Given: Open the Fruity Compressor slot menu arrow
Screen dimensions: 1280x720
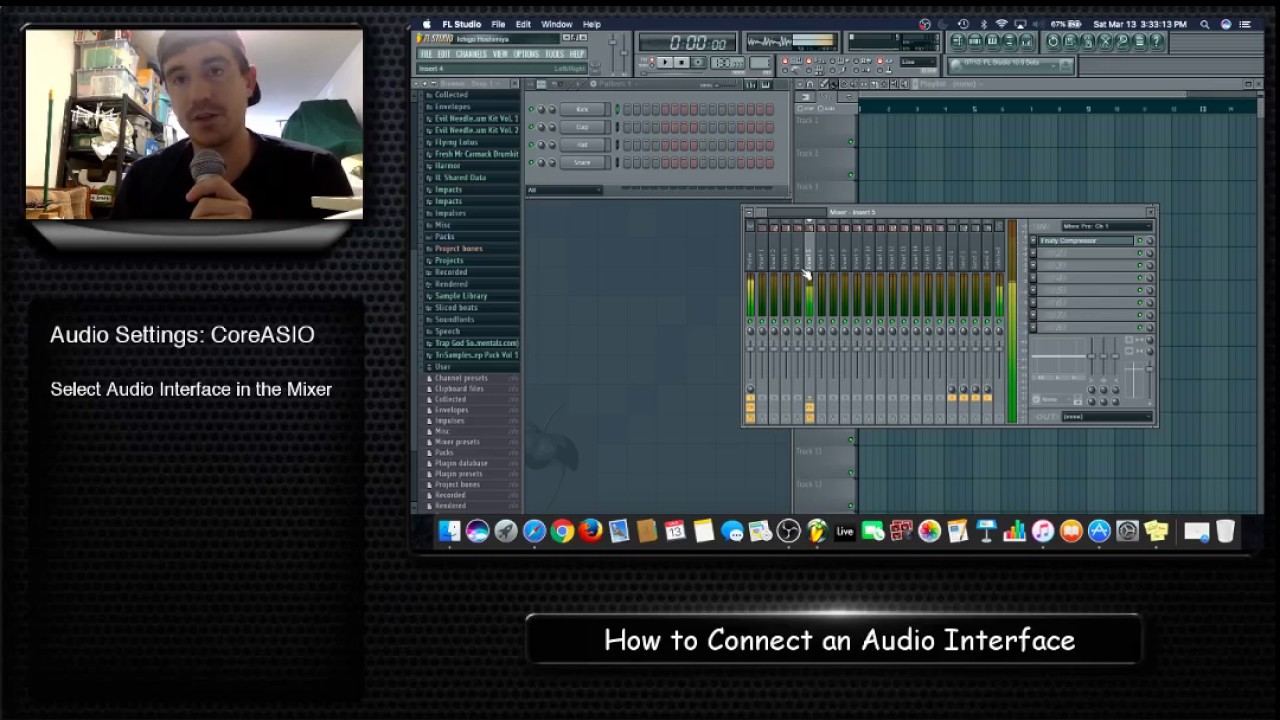Looking at the screenshot, I should coord(1033,241).
